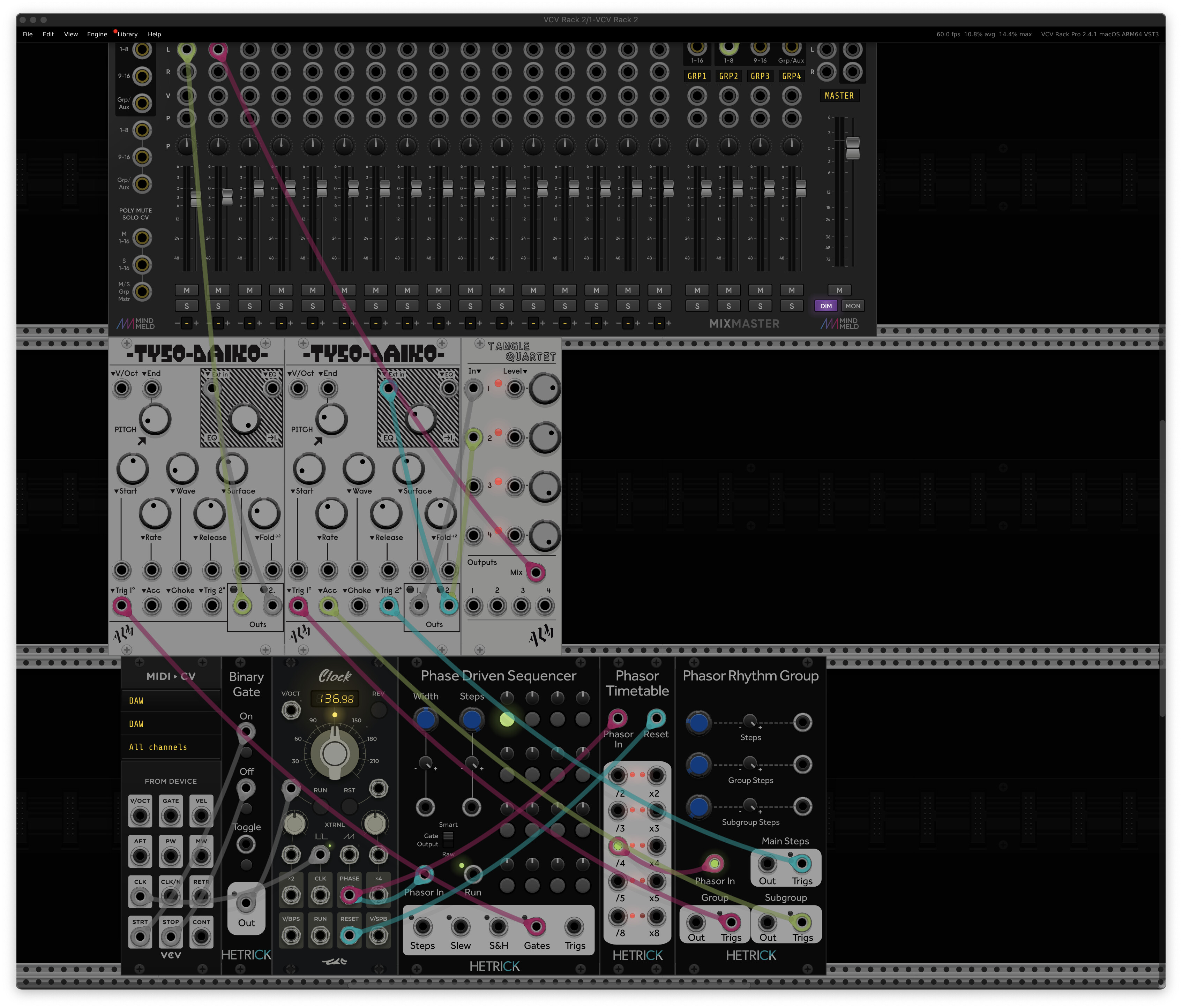The height and width of the screenshot is (1008, 1182).
Task: Enable the MON button on MixMaster
Action: 852,306
